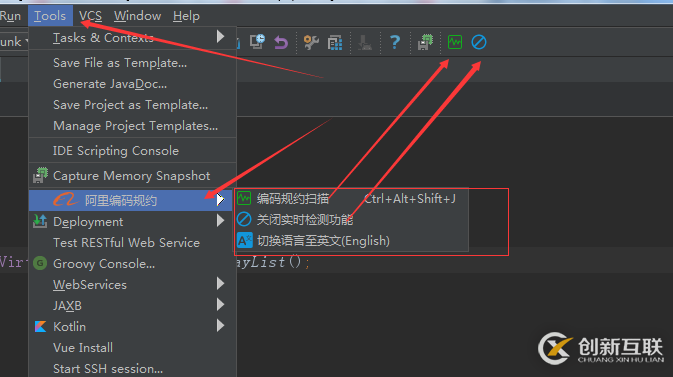The height and width of the screenshot is (377, 673).
Task: Open Help via the question mark icon
Action: [395, 43]
